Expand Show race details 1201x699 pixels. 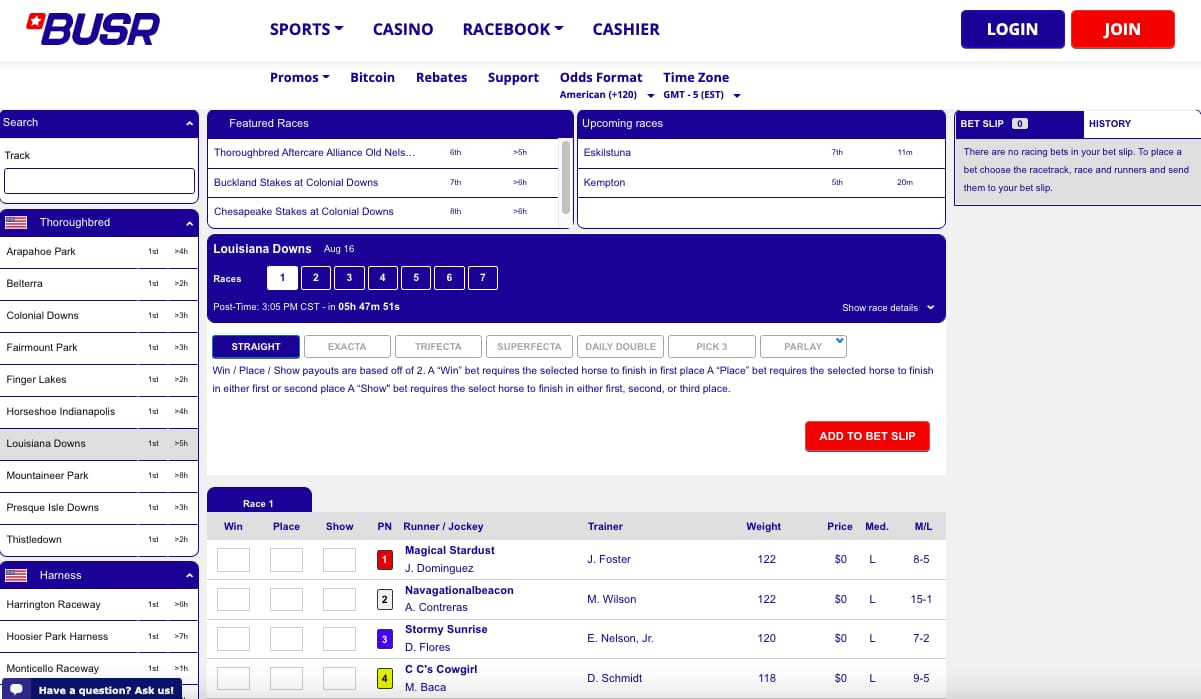pos(888,308)
